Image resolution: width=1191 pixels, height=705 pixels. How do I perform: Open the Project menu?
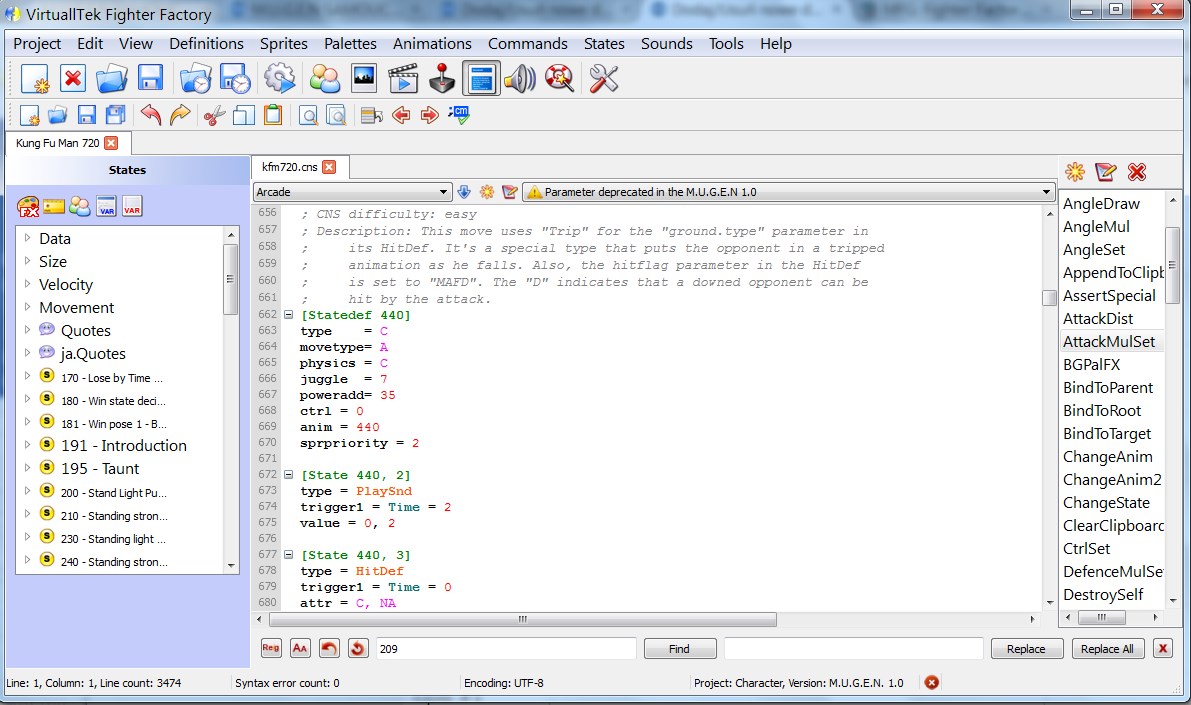pos(37,44)
